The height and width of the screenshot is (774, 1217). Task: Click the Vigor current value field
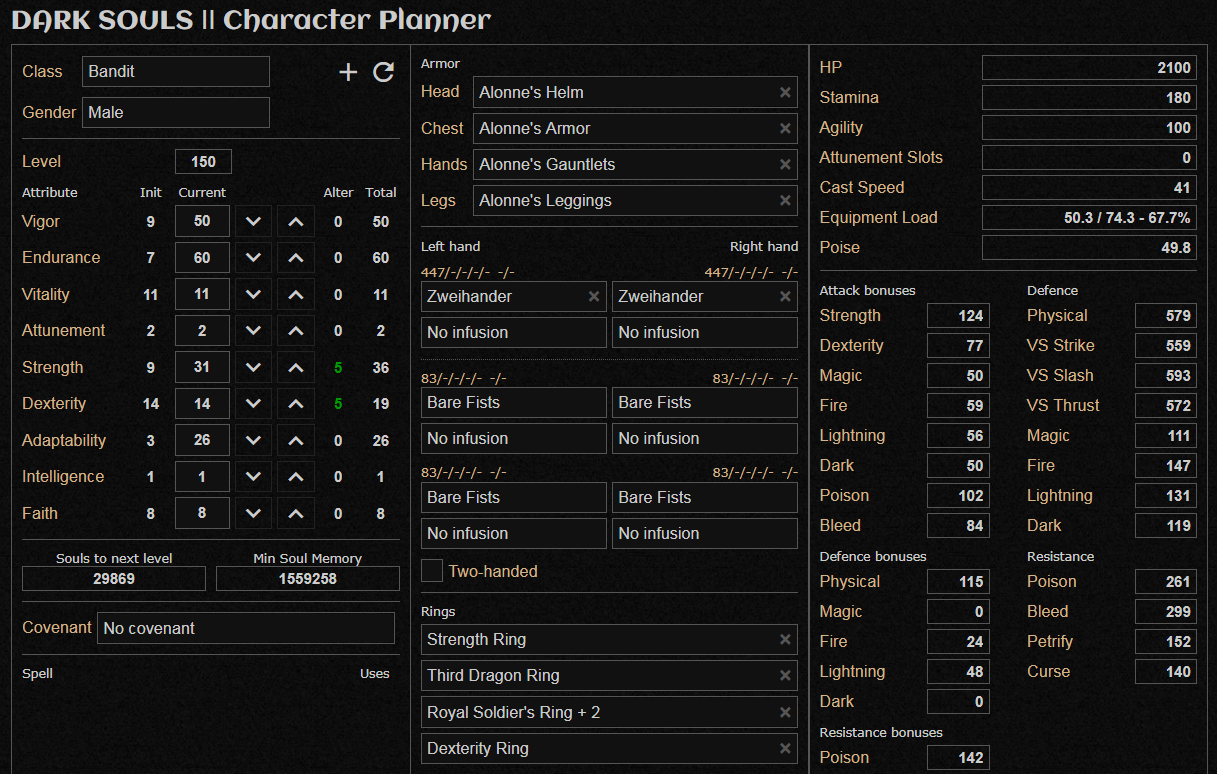tap(202, 222)
